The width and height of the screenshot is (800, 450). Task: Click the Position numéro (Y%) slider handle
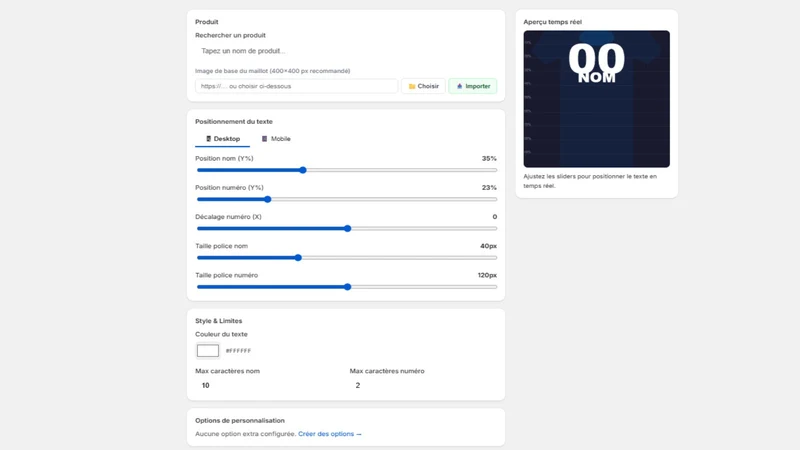[267, 199]
